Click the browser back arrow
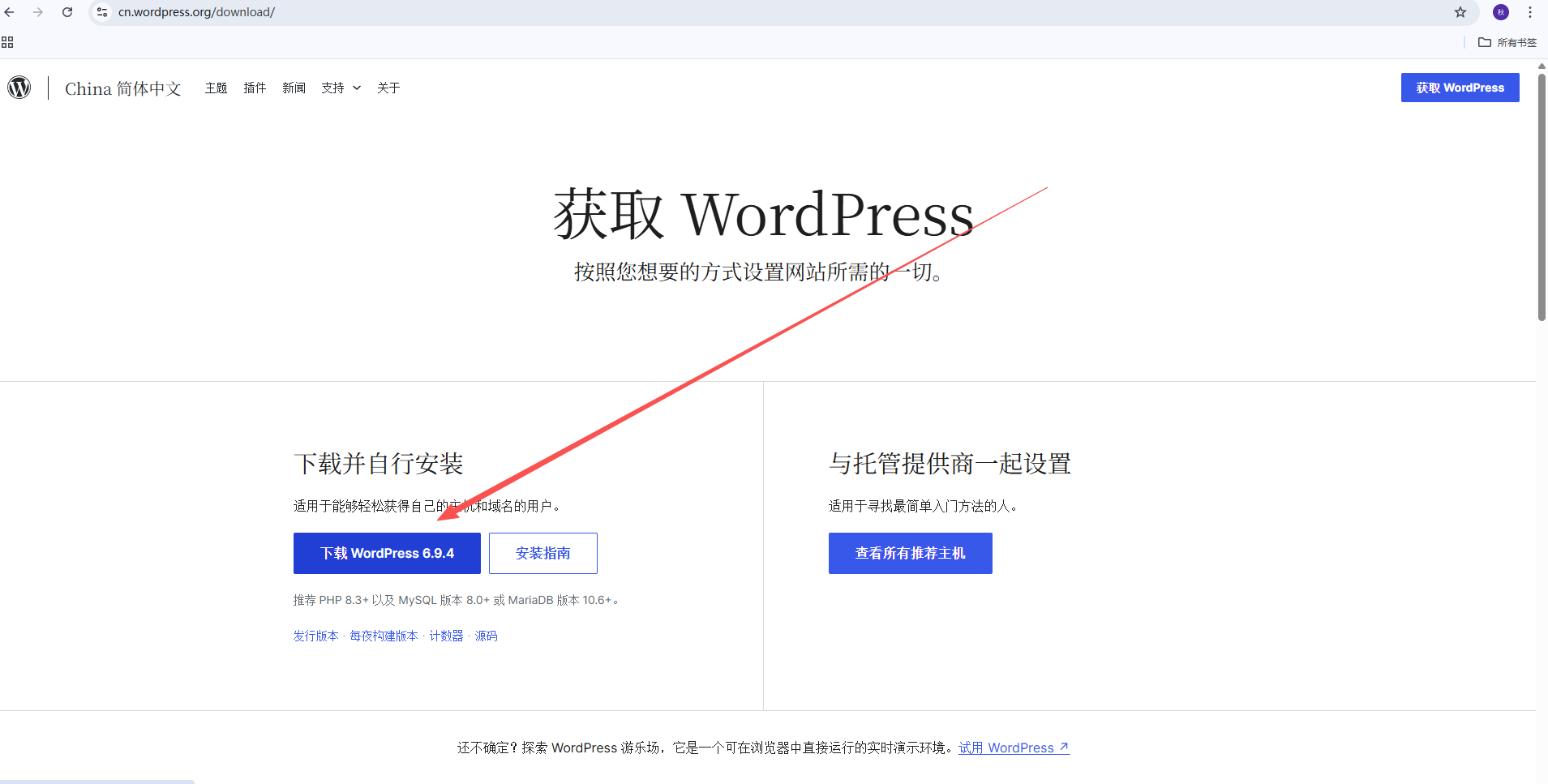 (x=10, y=12)
